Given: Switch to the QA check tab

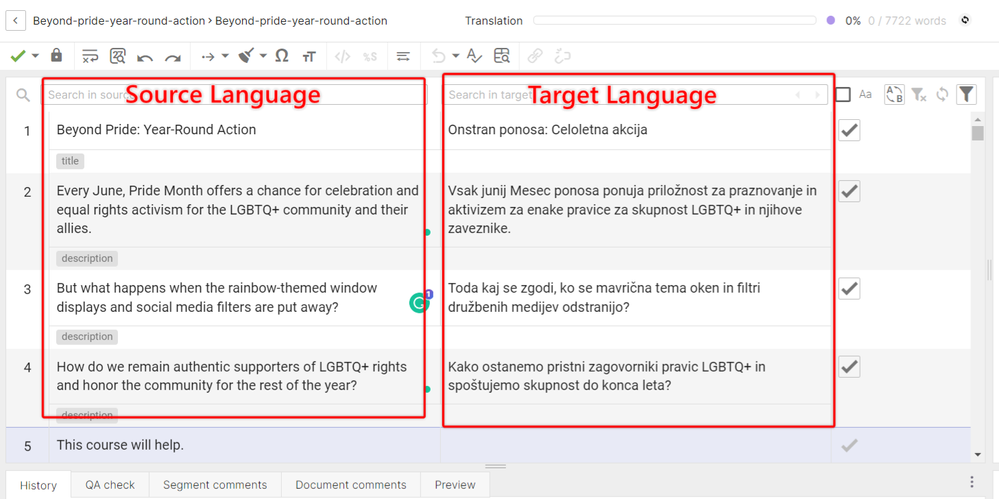Looking at the screenshot, I should [110, 485].
